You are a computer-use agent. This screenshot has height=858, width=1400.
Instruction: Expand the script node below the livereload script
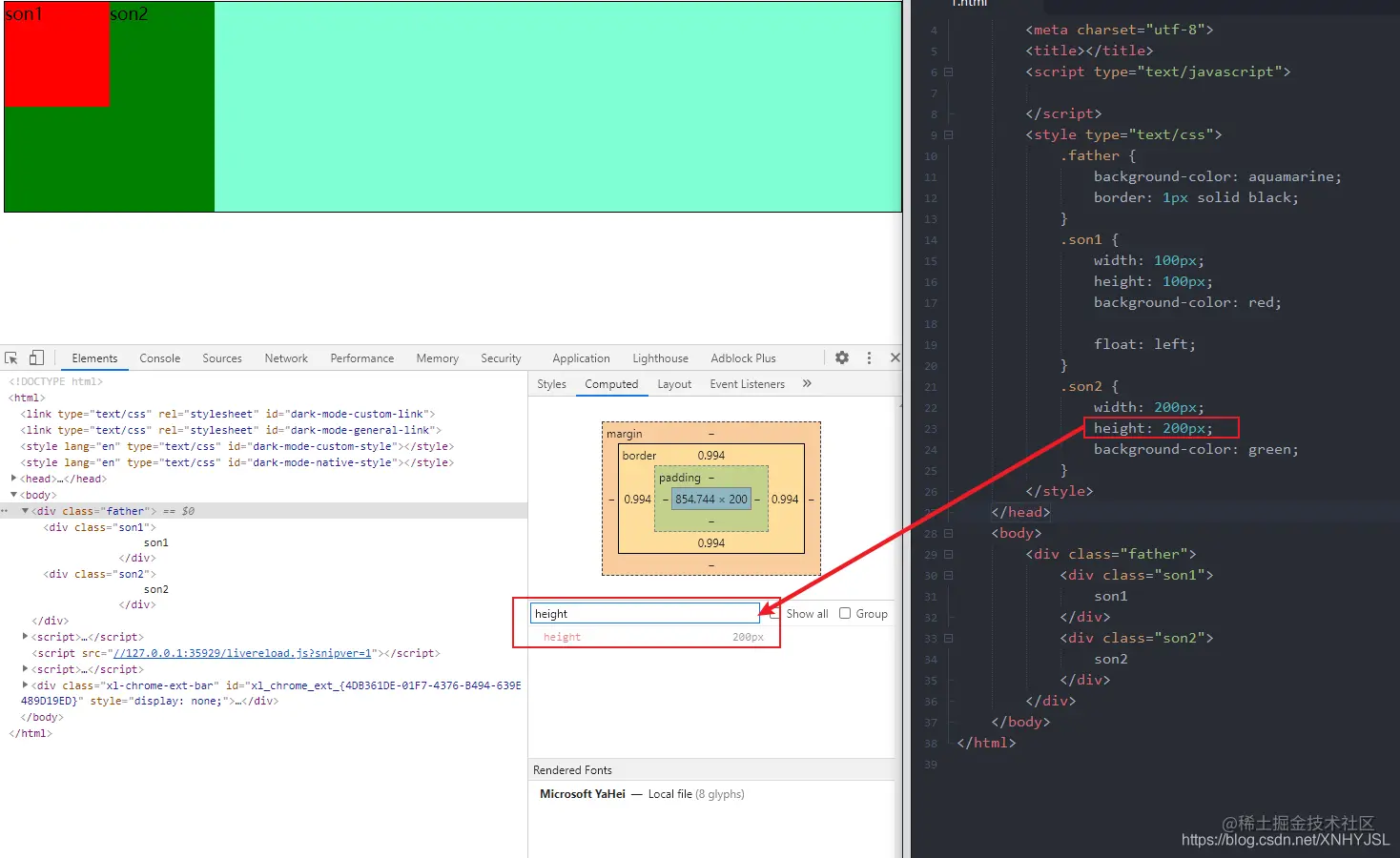25,669
